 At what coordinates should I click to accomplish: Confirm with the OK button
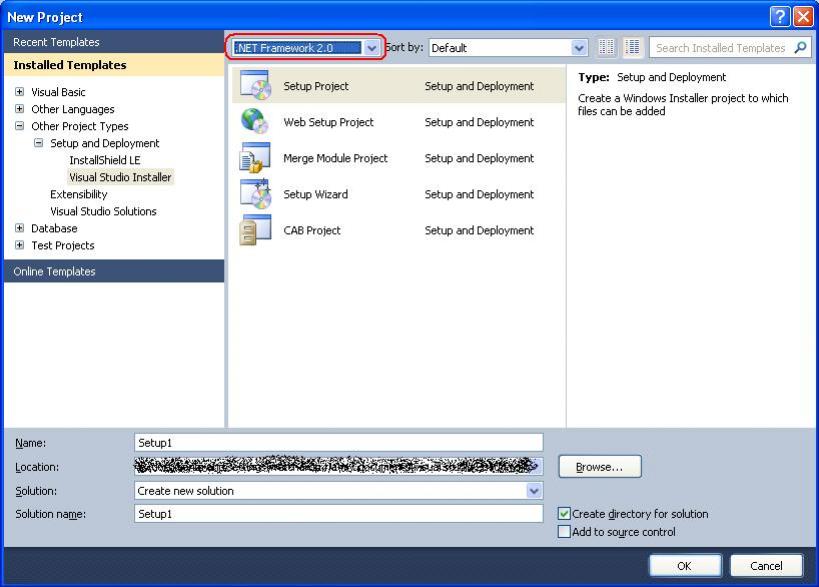pyautogui.click(x=684, y=566)
